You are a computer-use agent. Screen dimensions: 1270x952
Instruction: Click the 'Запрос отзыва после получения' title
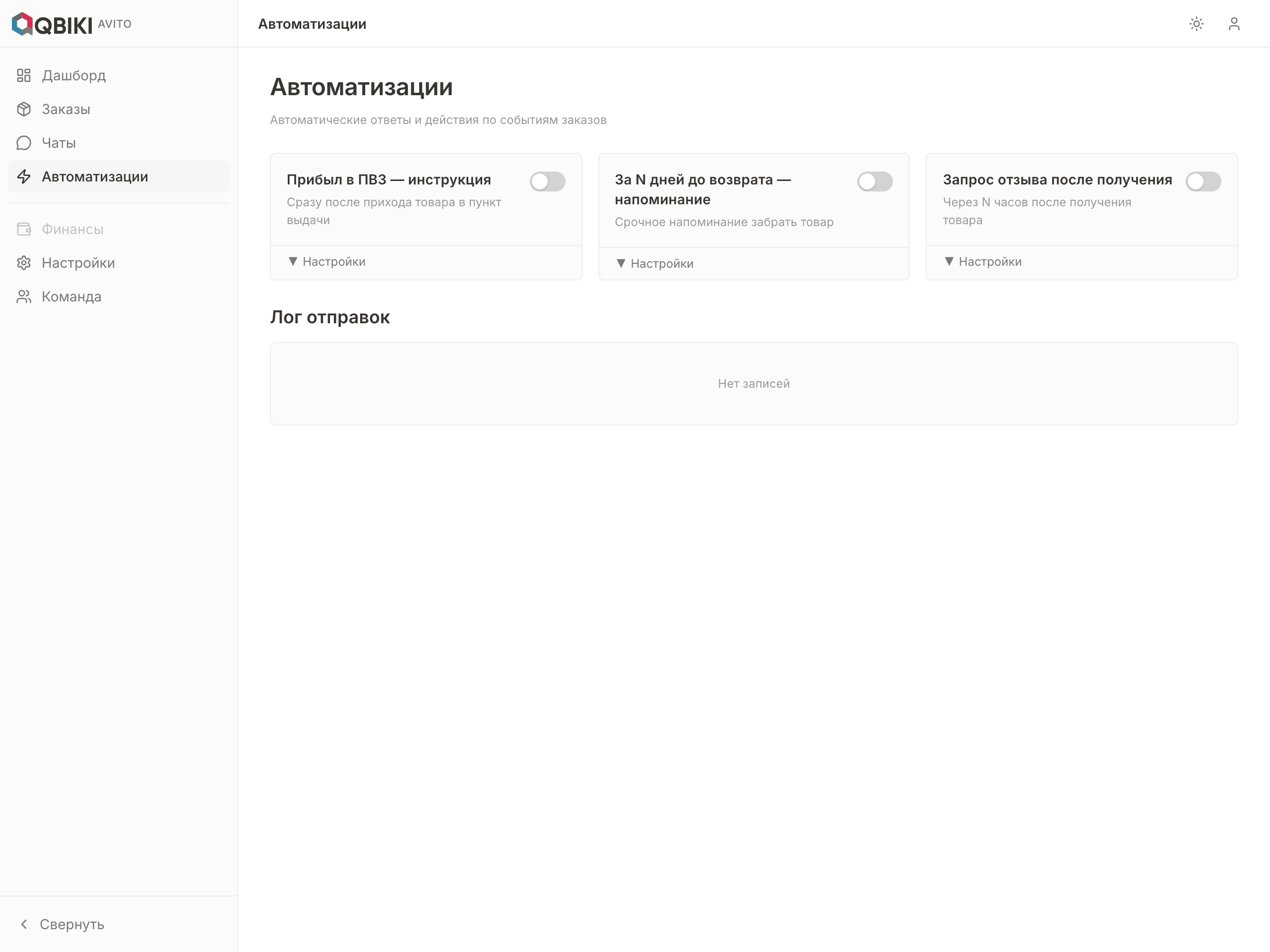pyautogui.click(x=1057, y=179)
